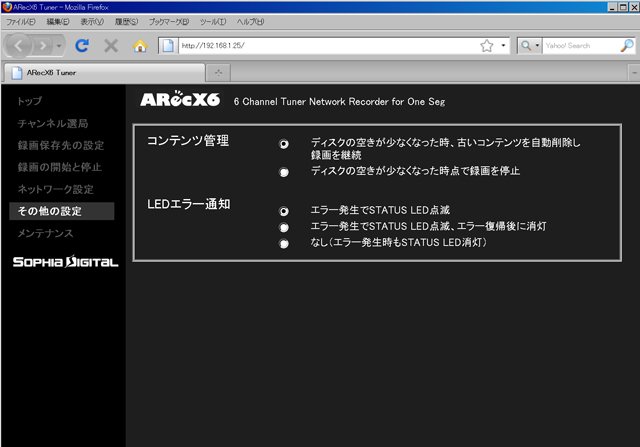The height and width of the screenshot is (447, 640).
Task: Select LED blink then off after error recovery
Action: 284,227
